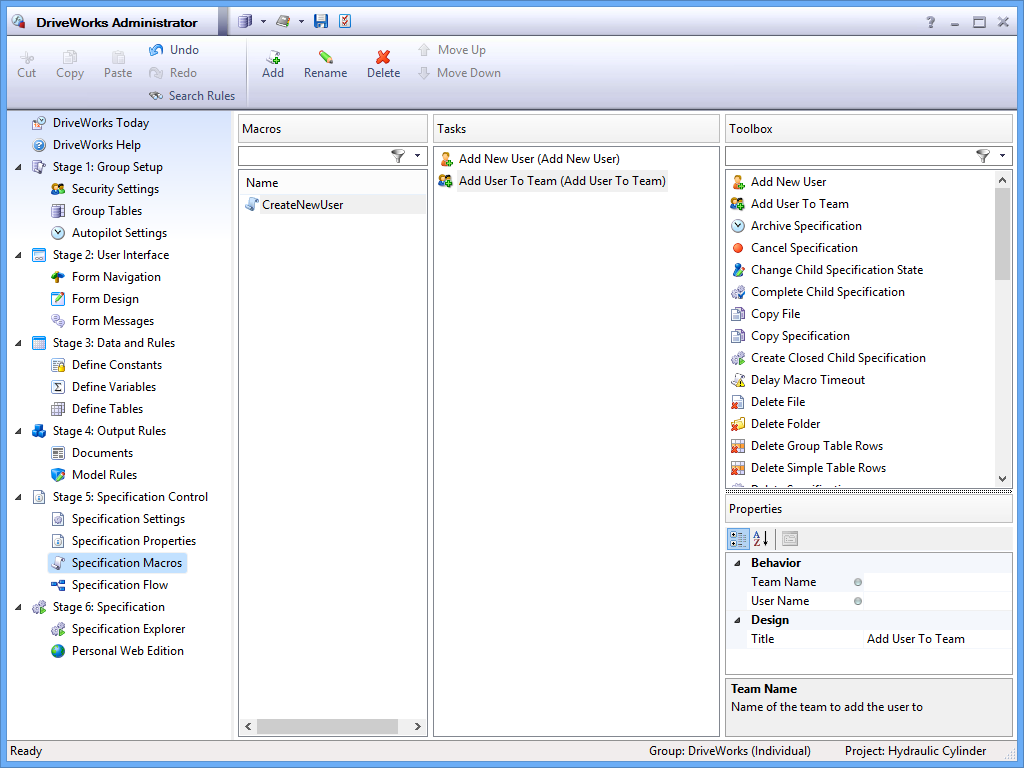Go to Define Tables
The image size is (1024, 768).
pos(107,409)
